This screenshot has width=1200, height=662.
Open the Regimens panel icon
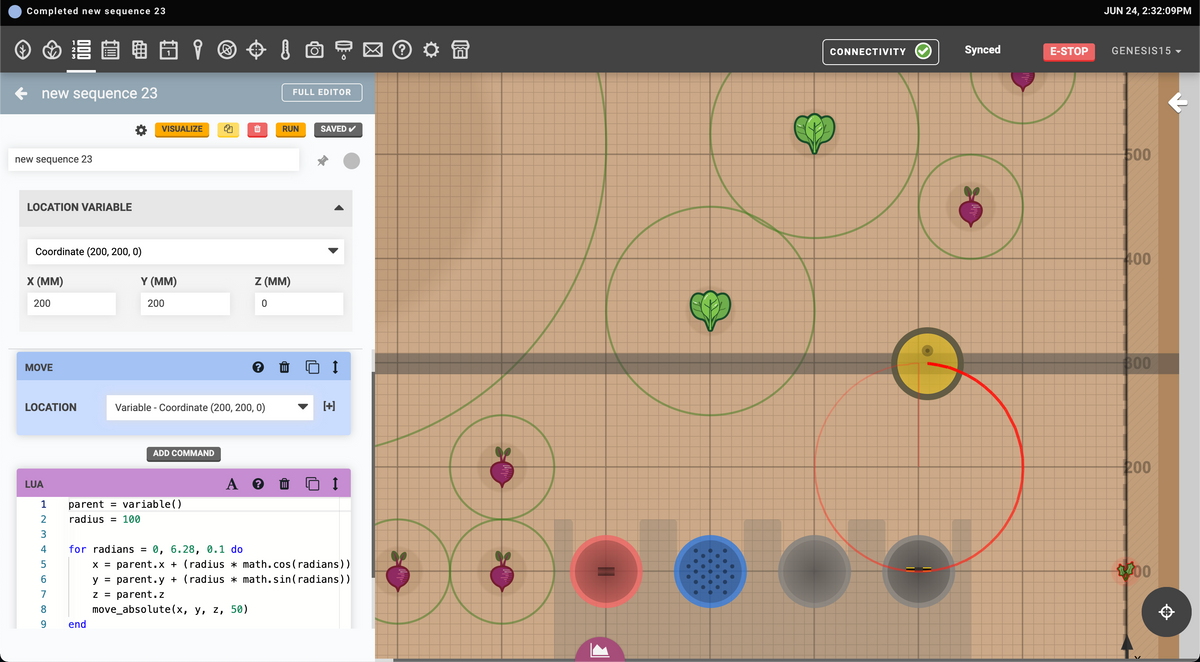pyautogui.click(x=110, y=49)
